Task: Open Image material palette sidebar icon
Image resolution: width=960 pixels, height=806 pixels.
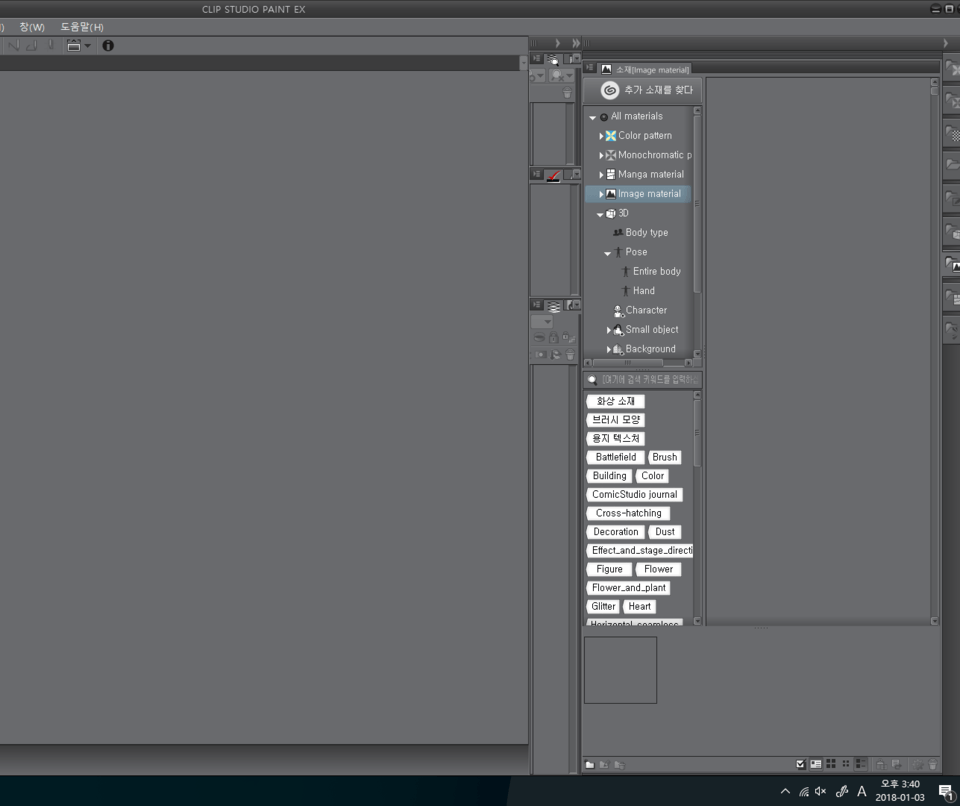Action: (952, 266)
